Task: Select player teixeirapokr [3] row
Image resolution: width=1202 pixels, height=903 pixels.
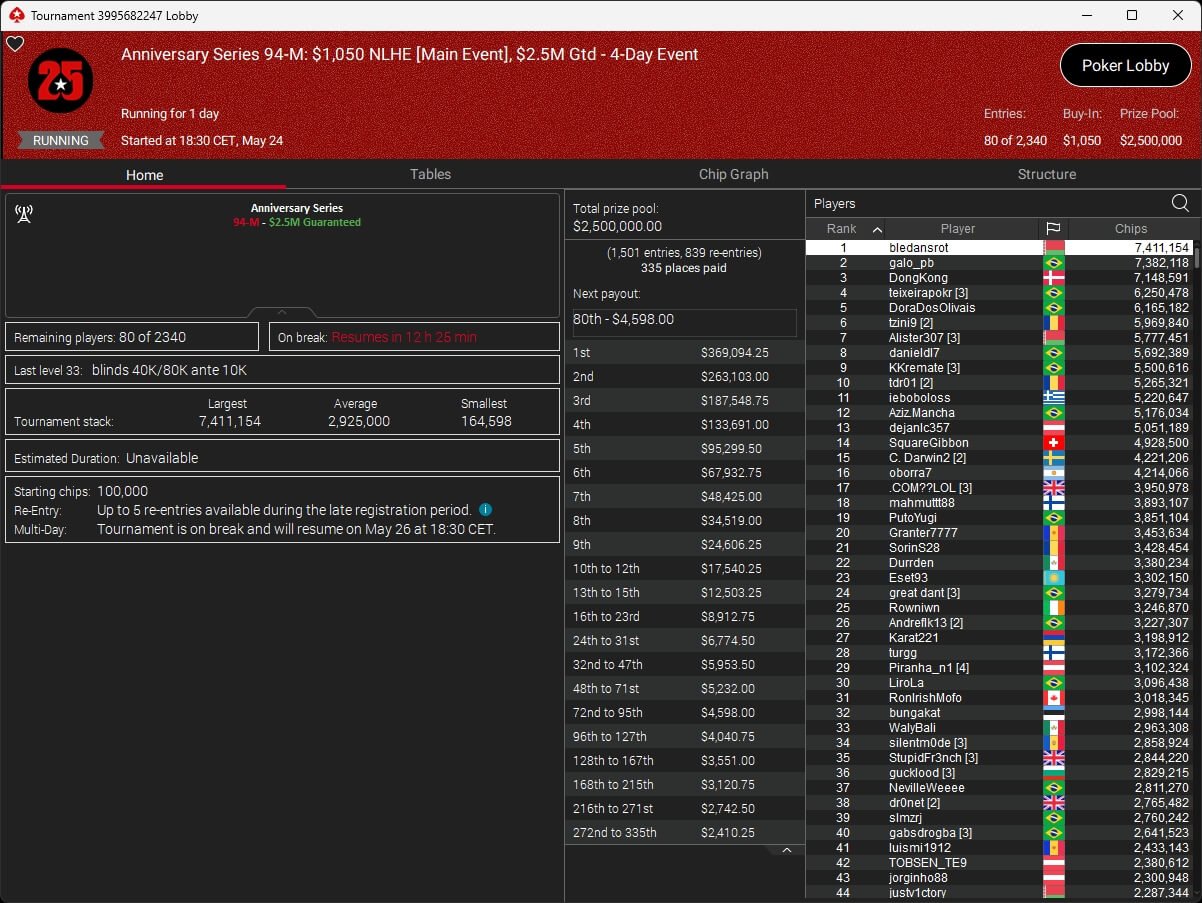Action: pyautogui.click(x=998, y=292)
